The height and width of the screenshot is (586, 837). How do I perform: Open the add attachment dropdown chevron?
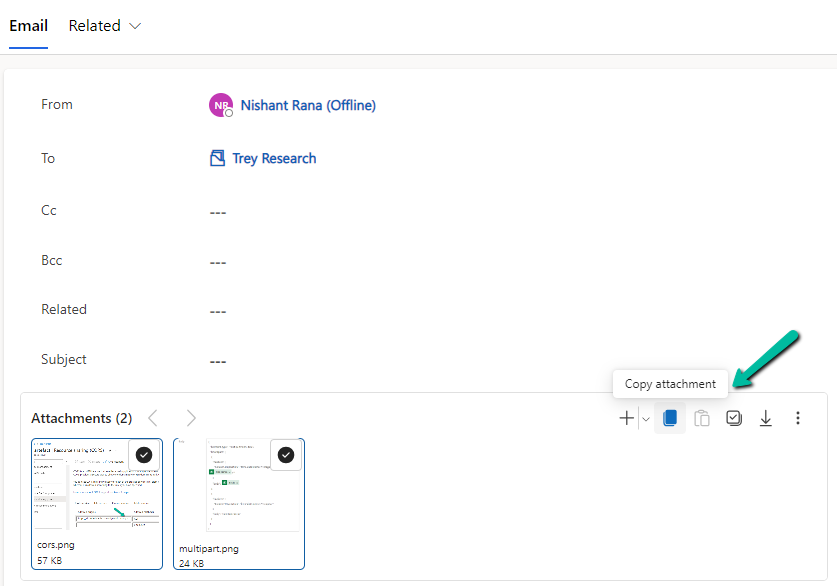tap(645, 417)
